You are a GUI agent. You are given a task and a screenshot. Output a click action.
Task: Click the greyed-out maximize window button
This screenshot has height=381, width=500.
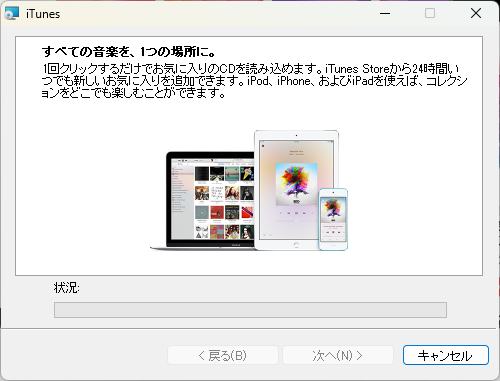pyautogui.click(x=430, y=14)
